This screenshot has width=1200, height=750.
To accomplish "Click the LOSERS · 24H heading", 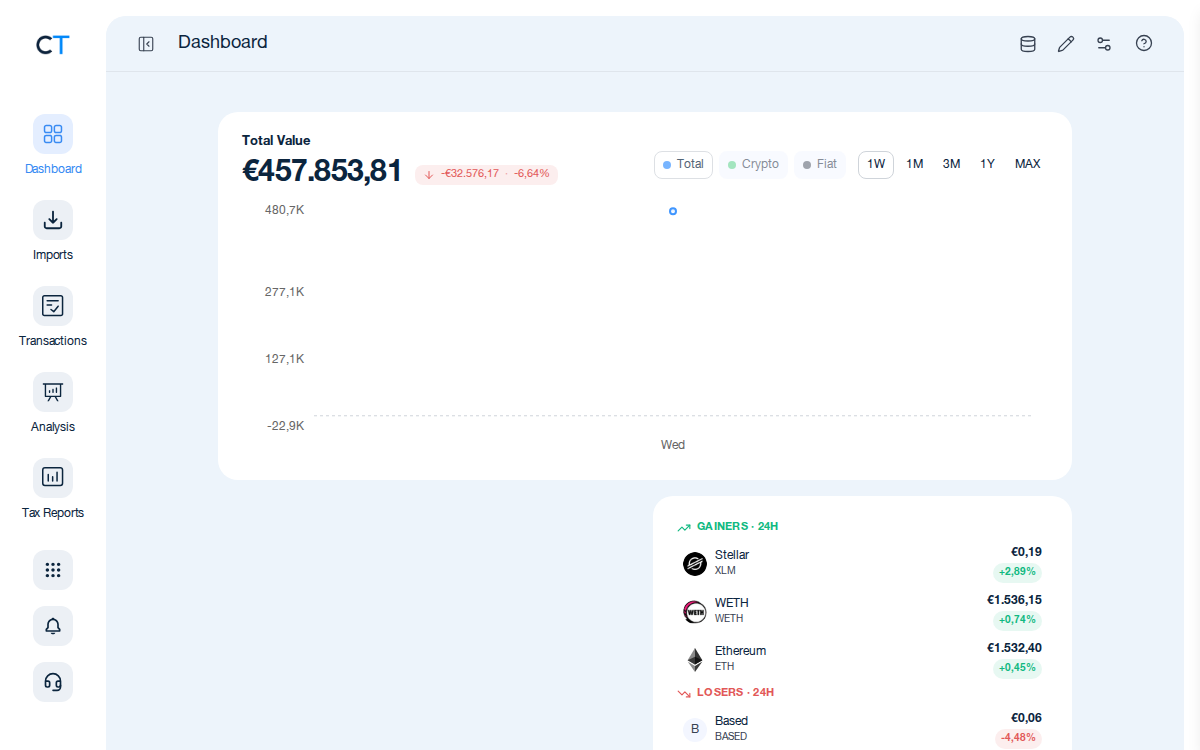I will [x=735, y=692].
